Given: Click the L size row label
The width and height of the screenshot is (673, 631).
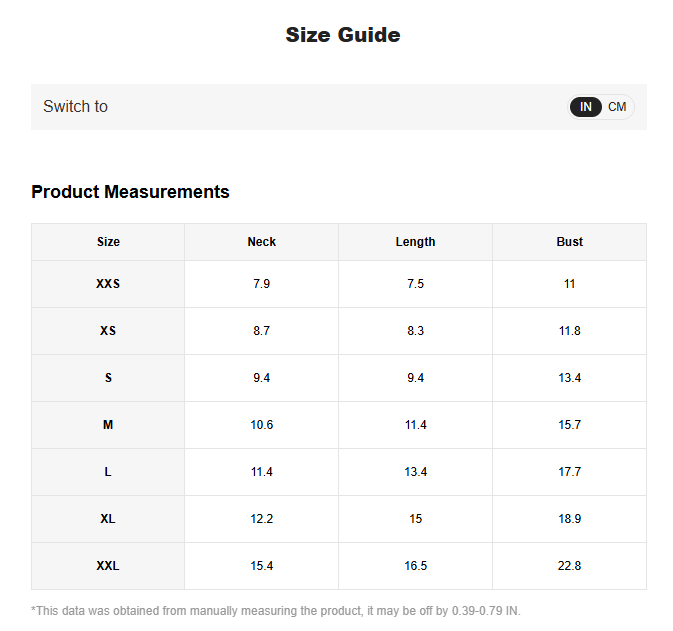Looking at the screenshot, I should pos(108,472).
